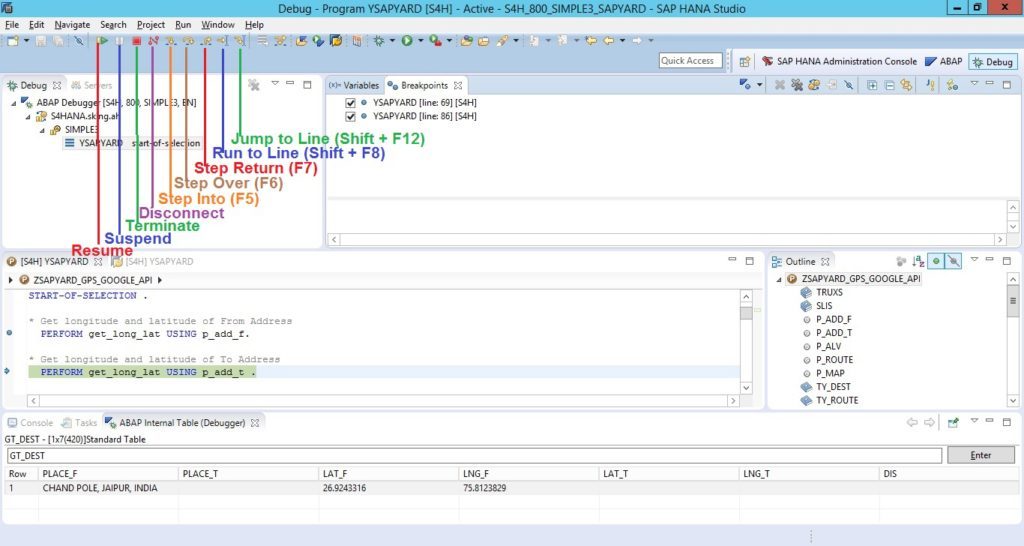Image resolution: width=1024 pixels, height=546 pixels.
Task: Toggle breakpoint marker at first PERFORM line
Action: point(9,333)
